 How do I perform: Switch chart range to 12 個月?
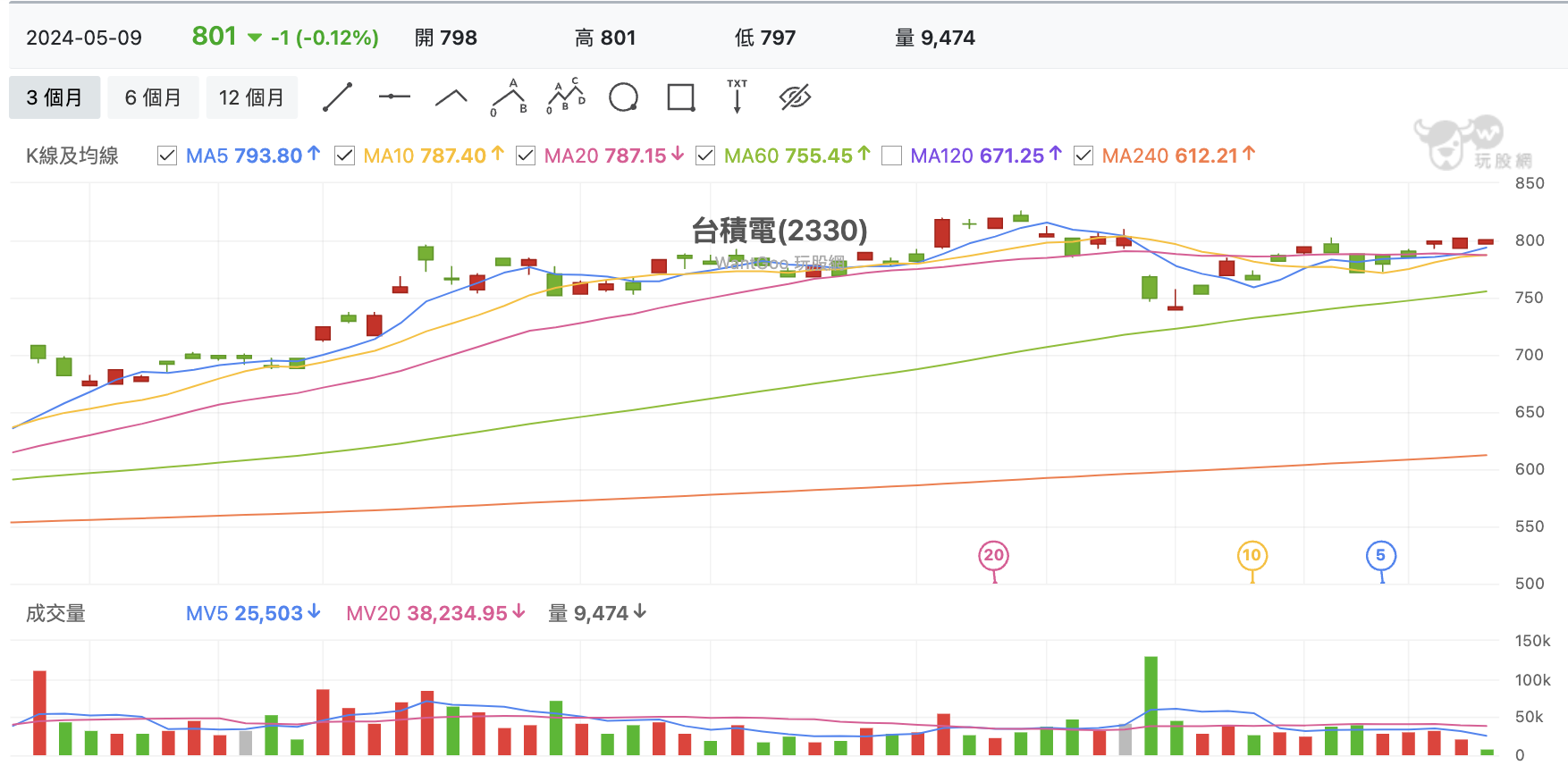251,97
